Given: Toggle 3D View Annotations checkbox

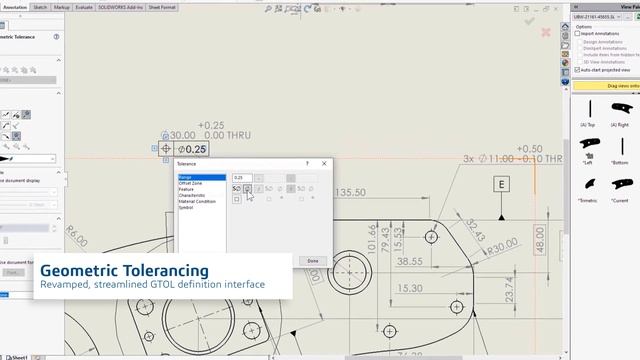Looking at the screenshot, I should (580, 62).
